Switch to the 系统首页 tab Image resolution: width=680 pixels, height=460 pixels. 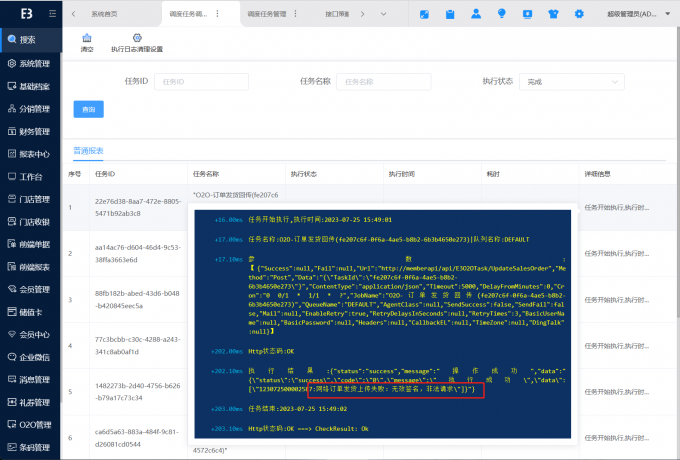[104, 15]
